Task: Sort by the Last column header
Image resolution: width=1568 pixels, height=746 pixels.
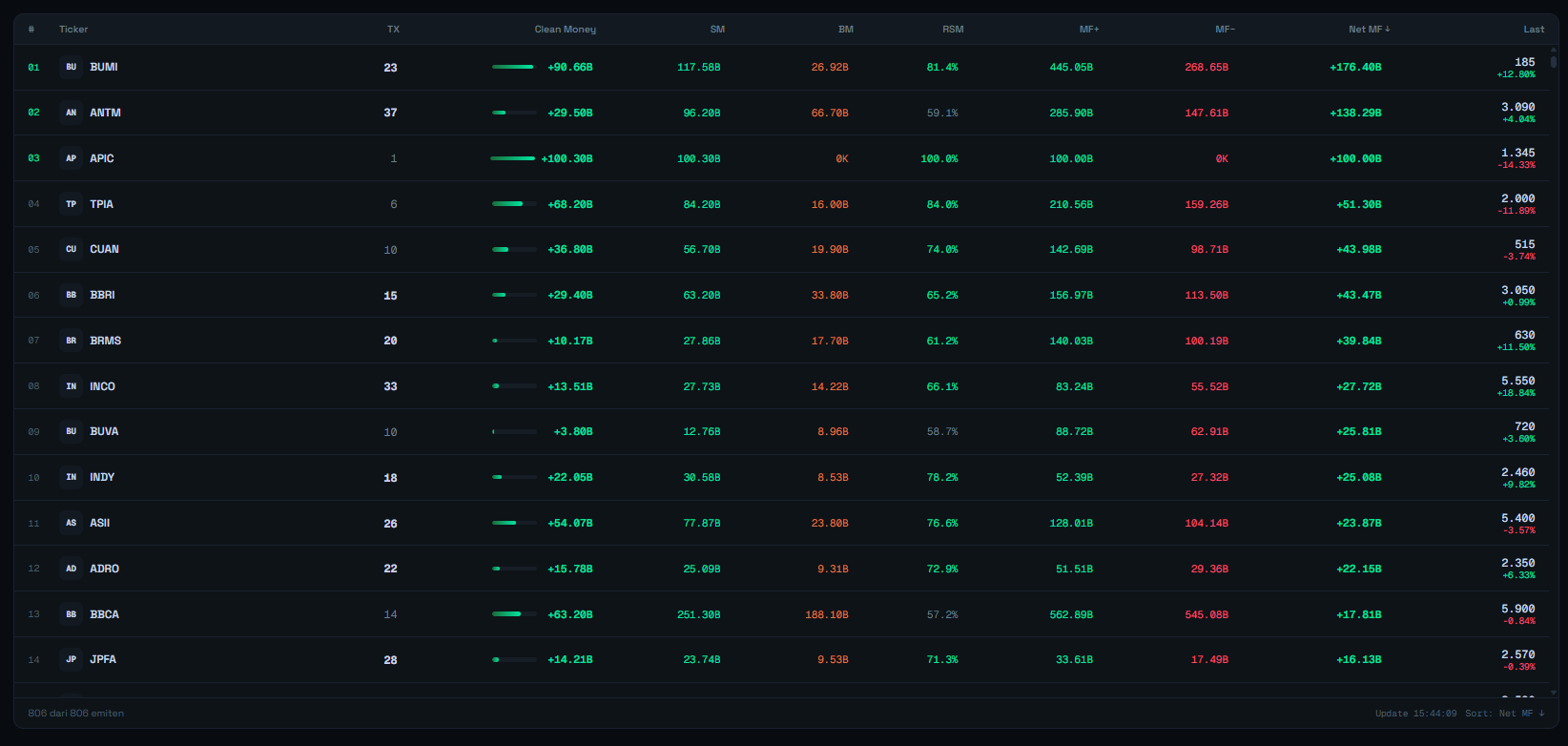Action: click(1534, 30)
